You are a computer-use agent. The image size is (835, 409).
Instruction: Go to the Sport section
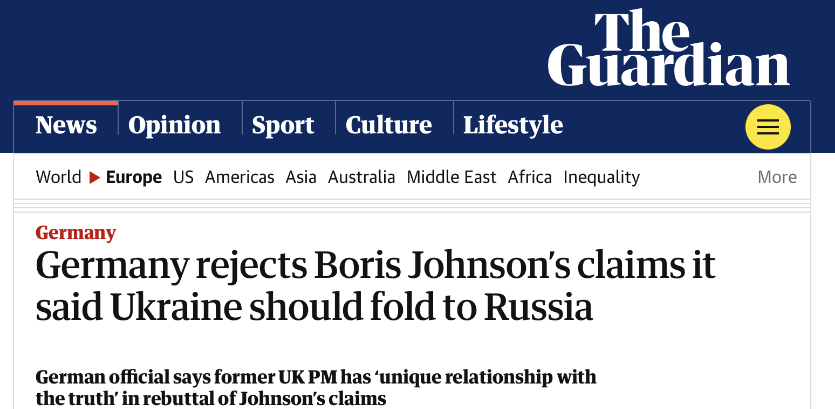[283, 126]
